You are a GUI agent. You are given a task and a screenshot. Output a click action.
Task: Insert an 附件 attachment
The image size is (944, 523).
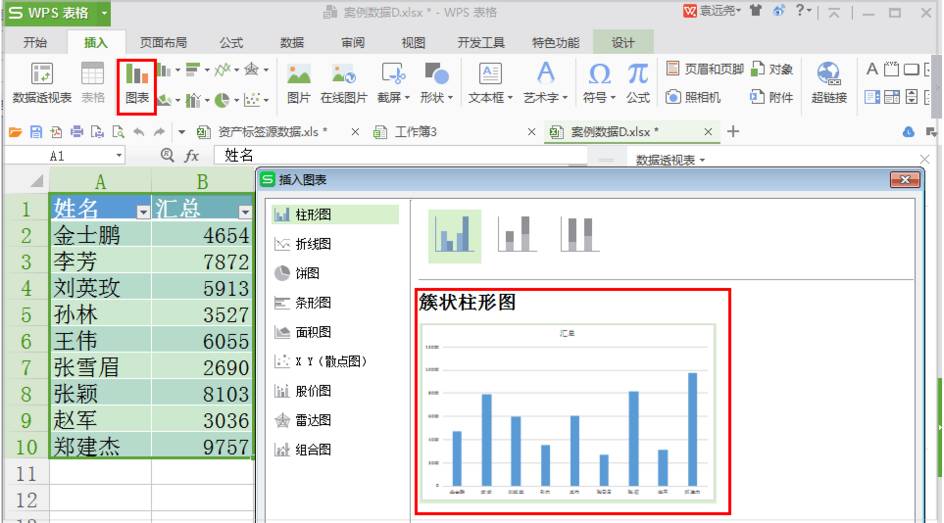point(772,97)
